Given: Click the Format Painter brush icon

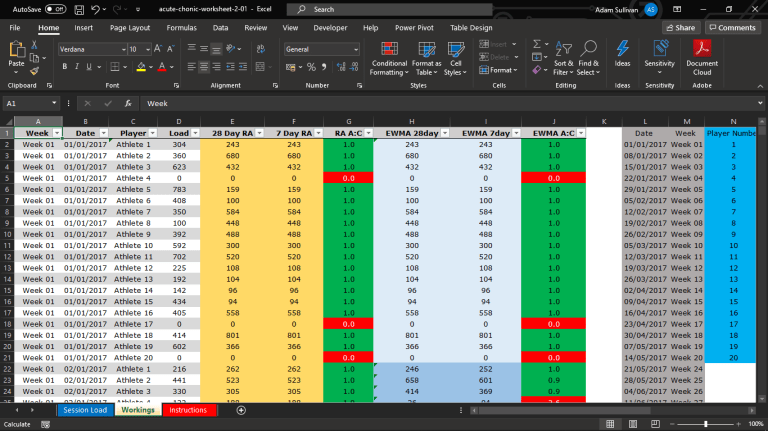Looking at the screenshot, I should click(x=34, y=72).
